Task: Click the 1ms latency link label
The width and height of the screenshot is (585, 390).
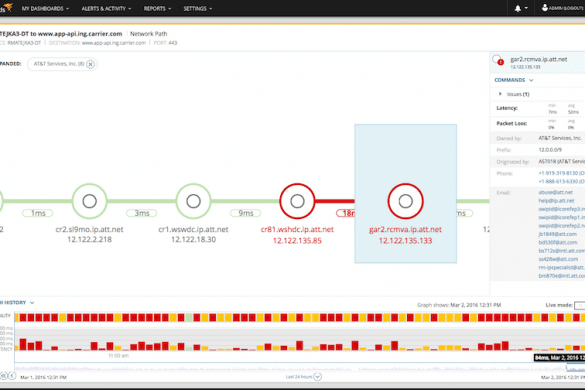Action: 37,213
